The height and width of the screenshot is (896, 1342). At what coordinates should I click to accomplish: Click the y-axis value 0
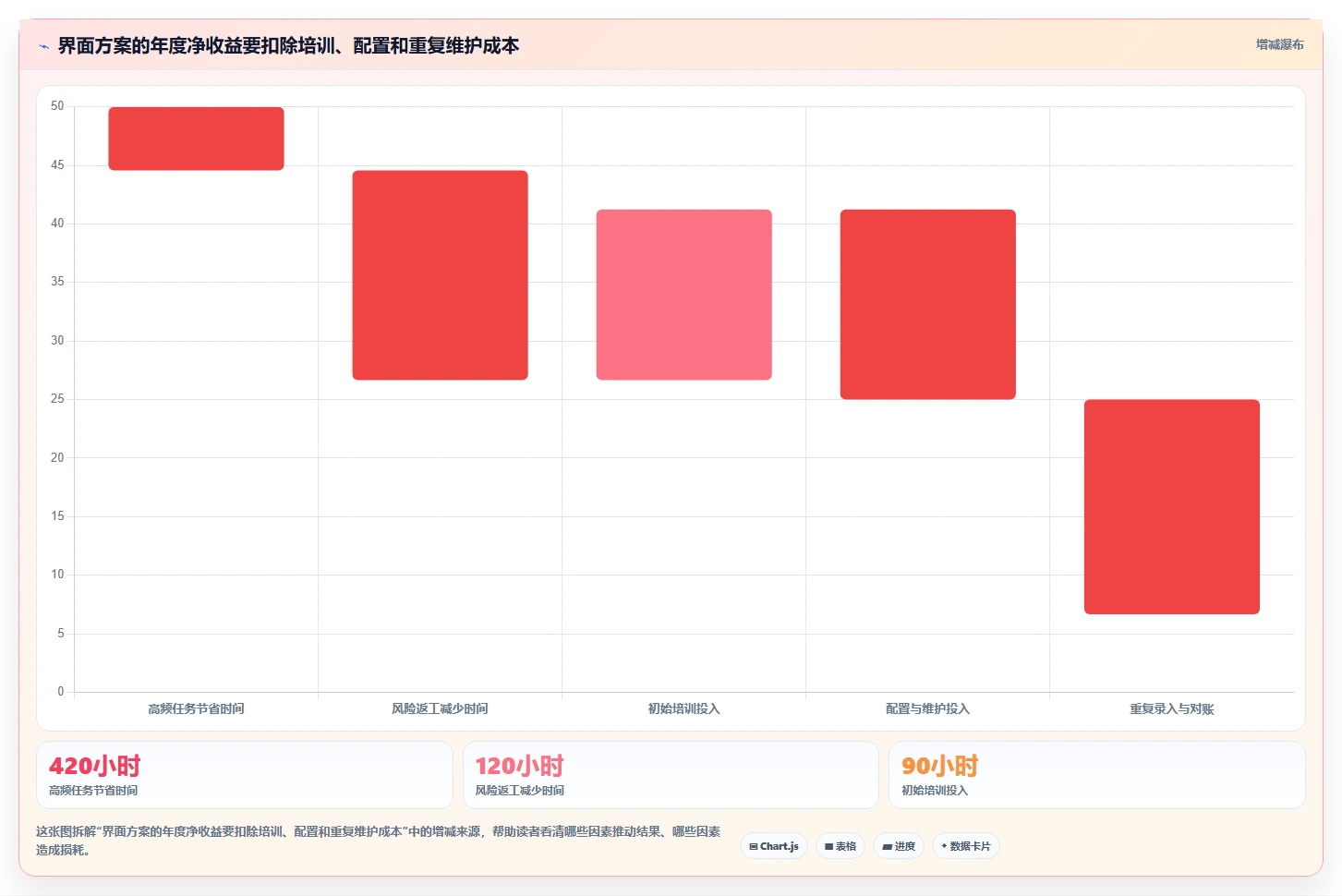61,692
